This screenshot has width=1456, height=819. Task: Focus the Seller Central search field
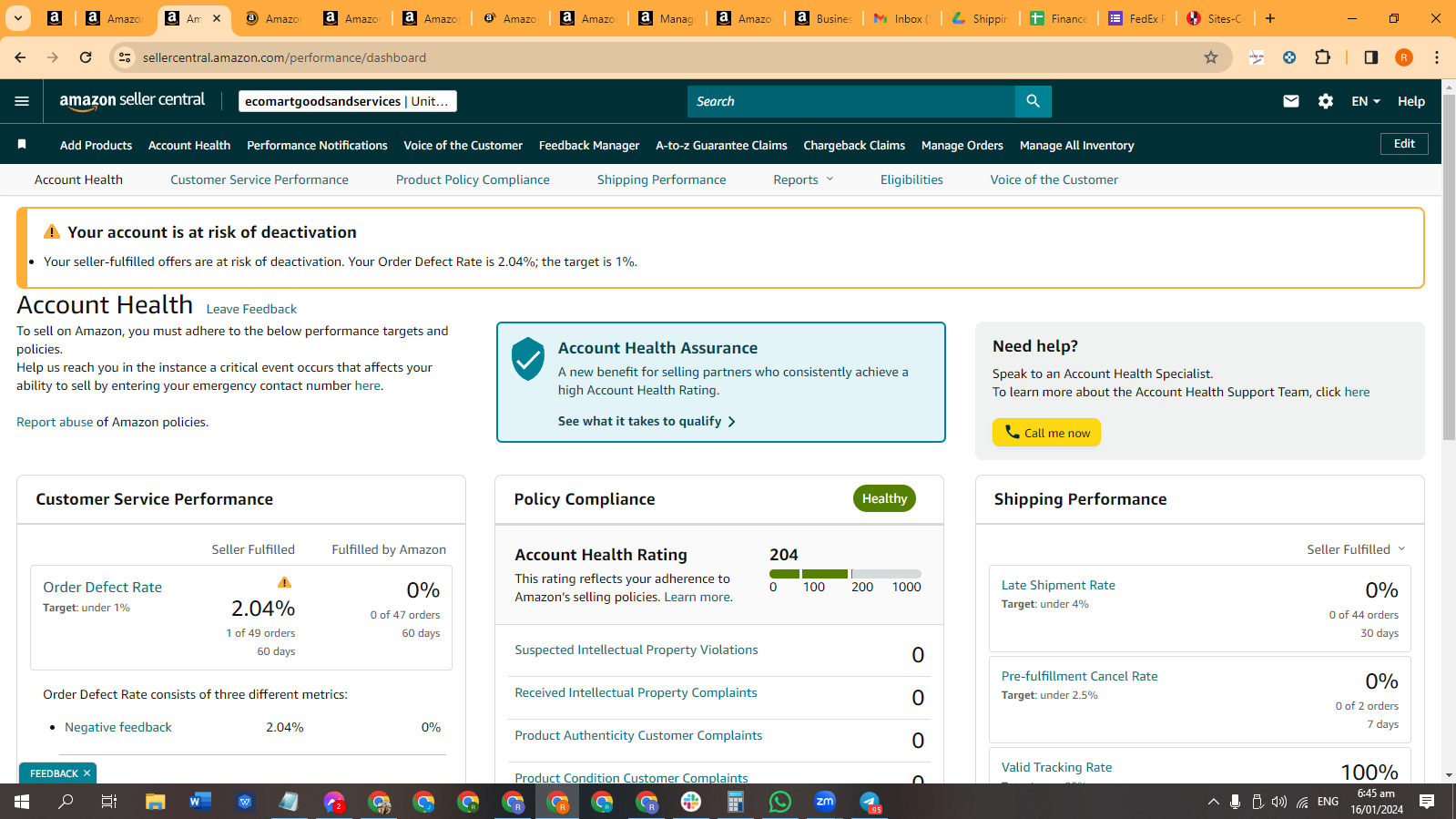click(x=851, y=101)
